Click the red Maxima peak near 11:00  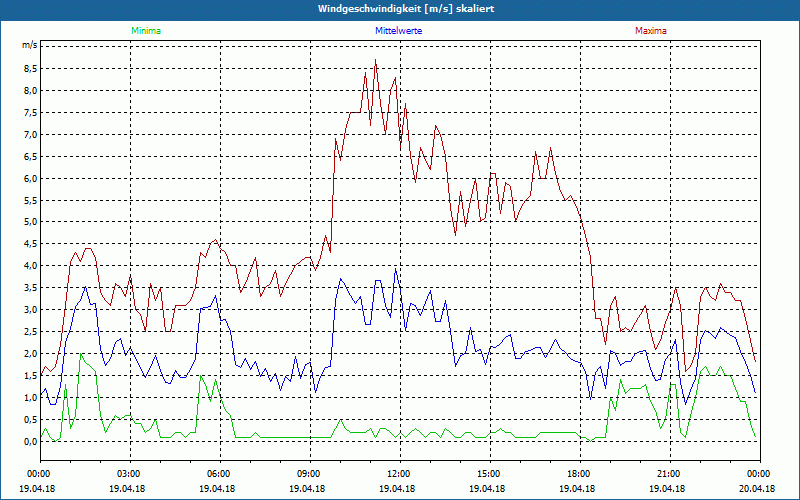click(376, 60)
